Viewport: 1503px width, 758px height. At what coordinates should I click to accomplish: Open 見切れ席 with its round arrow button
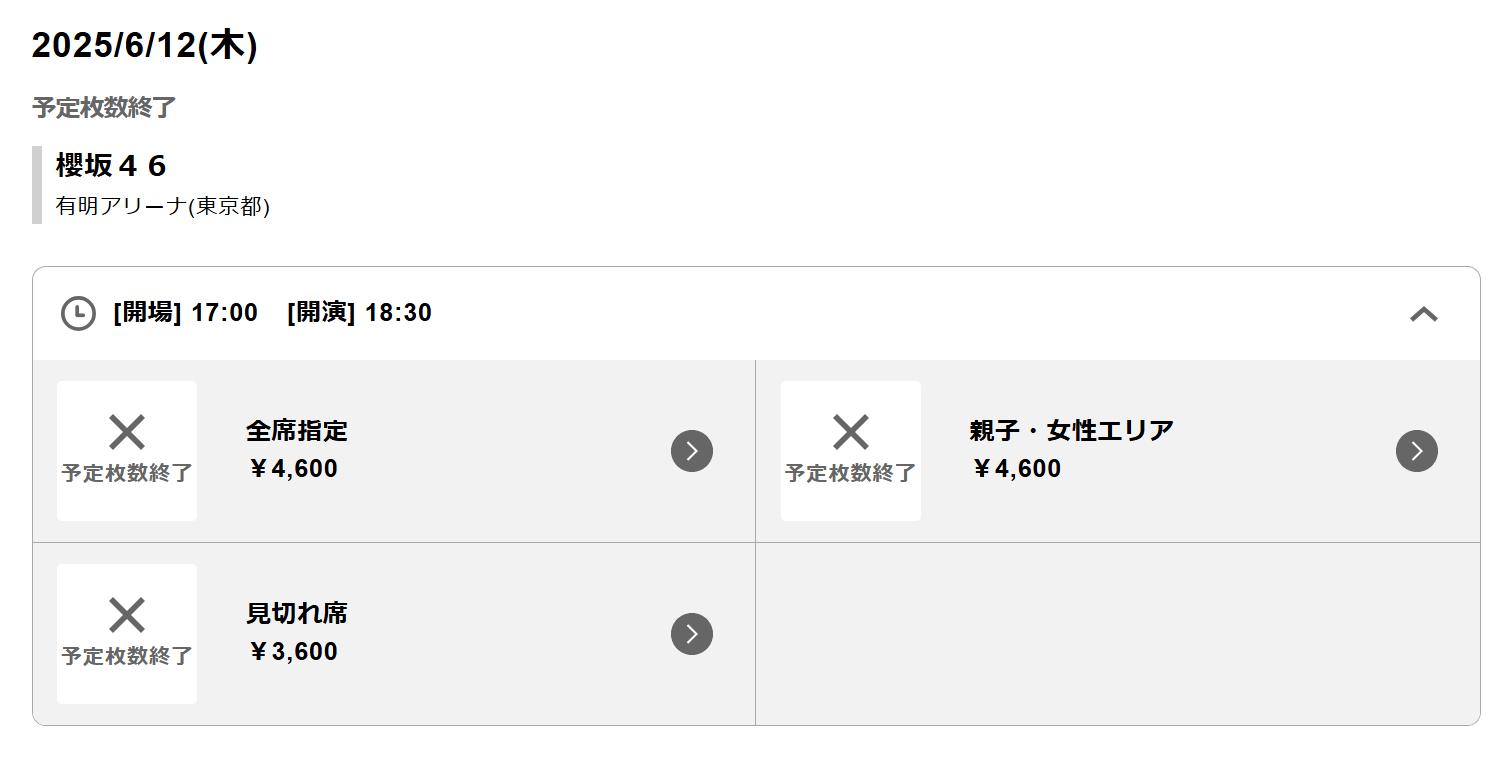click(692, 634)
